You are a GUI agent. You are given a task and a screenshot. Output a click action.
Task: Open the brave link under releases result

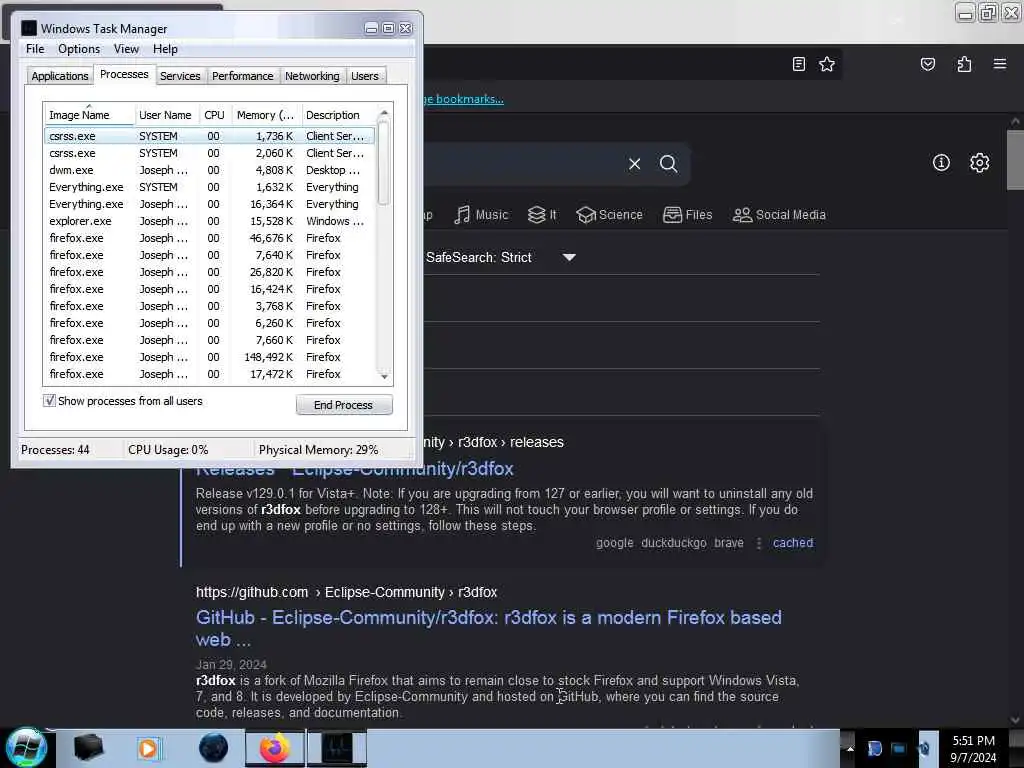pyautogui.click(x=729, y=543)
